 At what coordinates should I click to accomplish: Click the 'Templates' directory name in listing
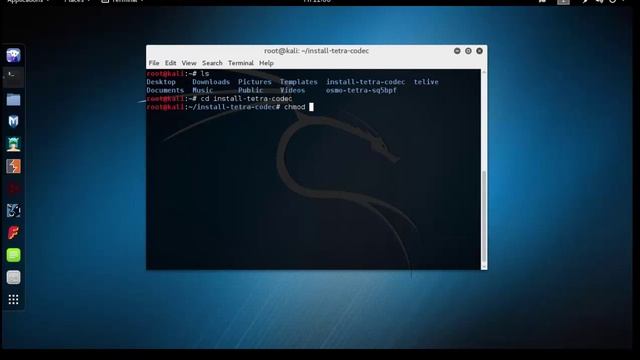click(x=298, y=82)
